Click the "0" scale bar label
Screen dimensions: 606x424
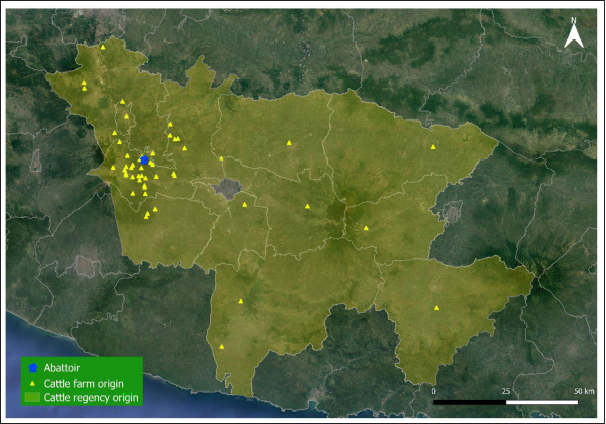click(x=435, y=390)
